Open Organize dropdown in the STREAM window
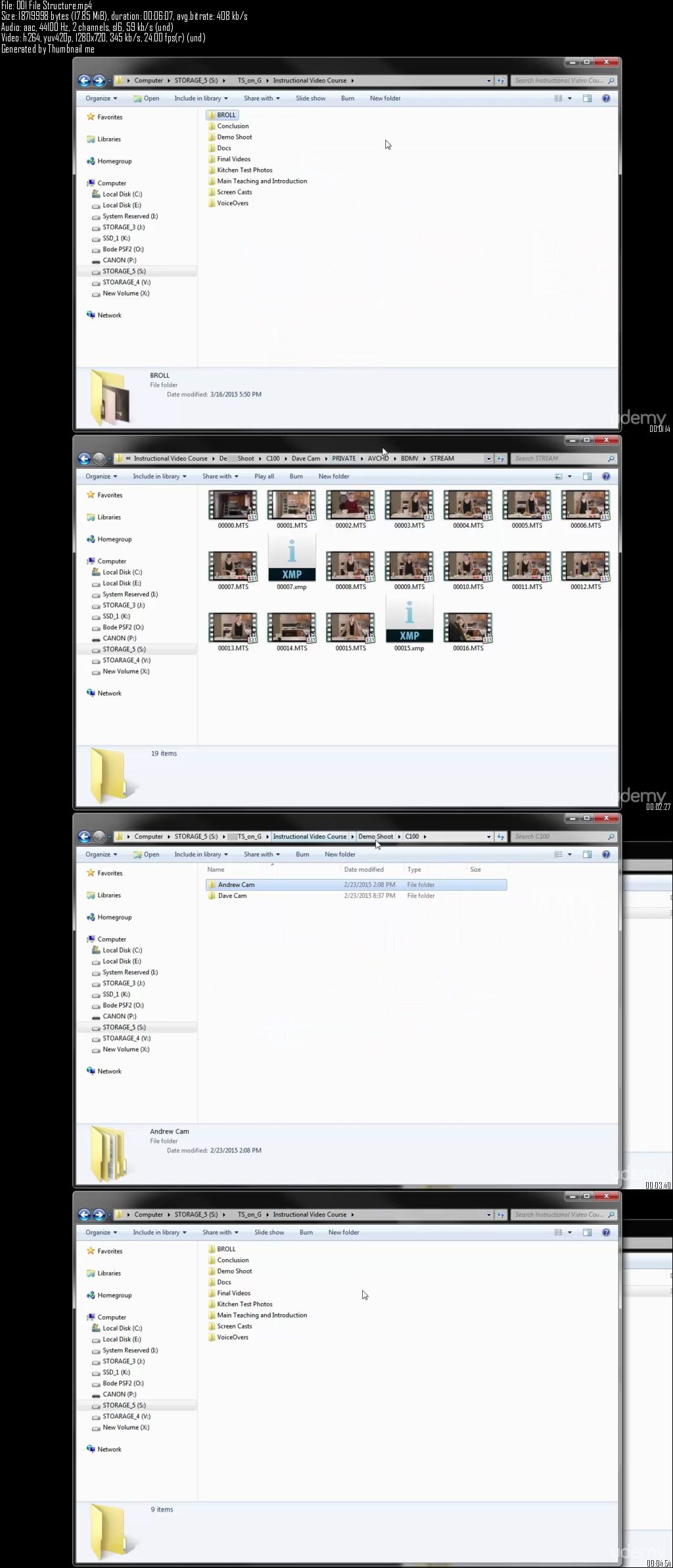673x1568 pixels. coord(101,477)
